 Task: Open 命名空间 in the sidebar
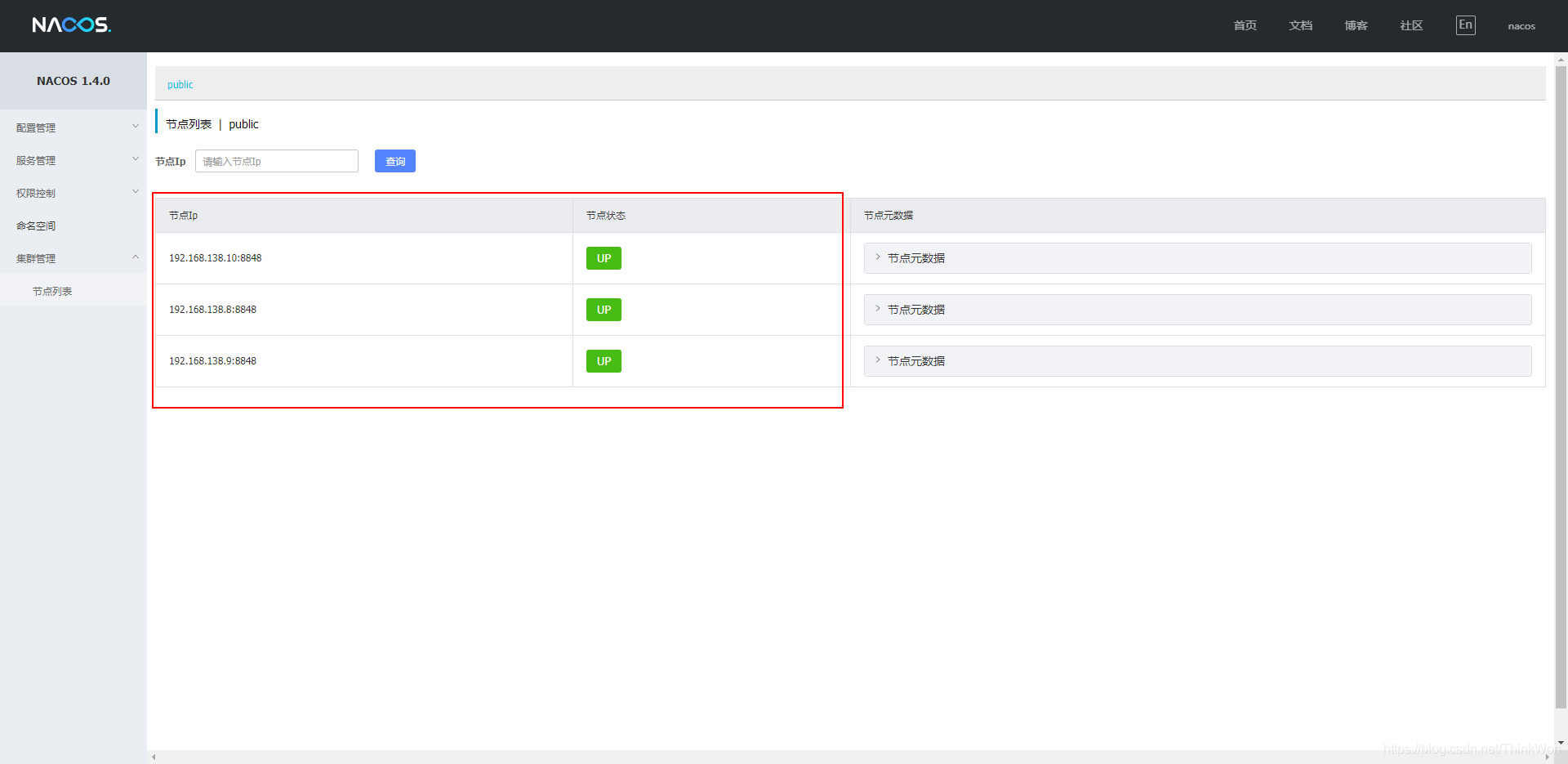click(x=73, y=226)
